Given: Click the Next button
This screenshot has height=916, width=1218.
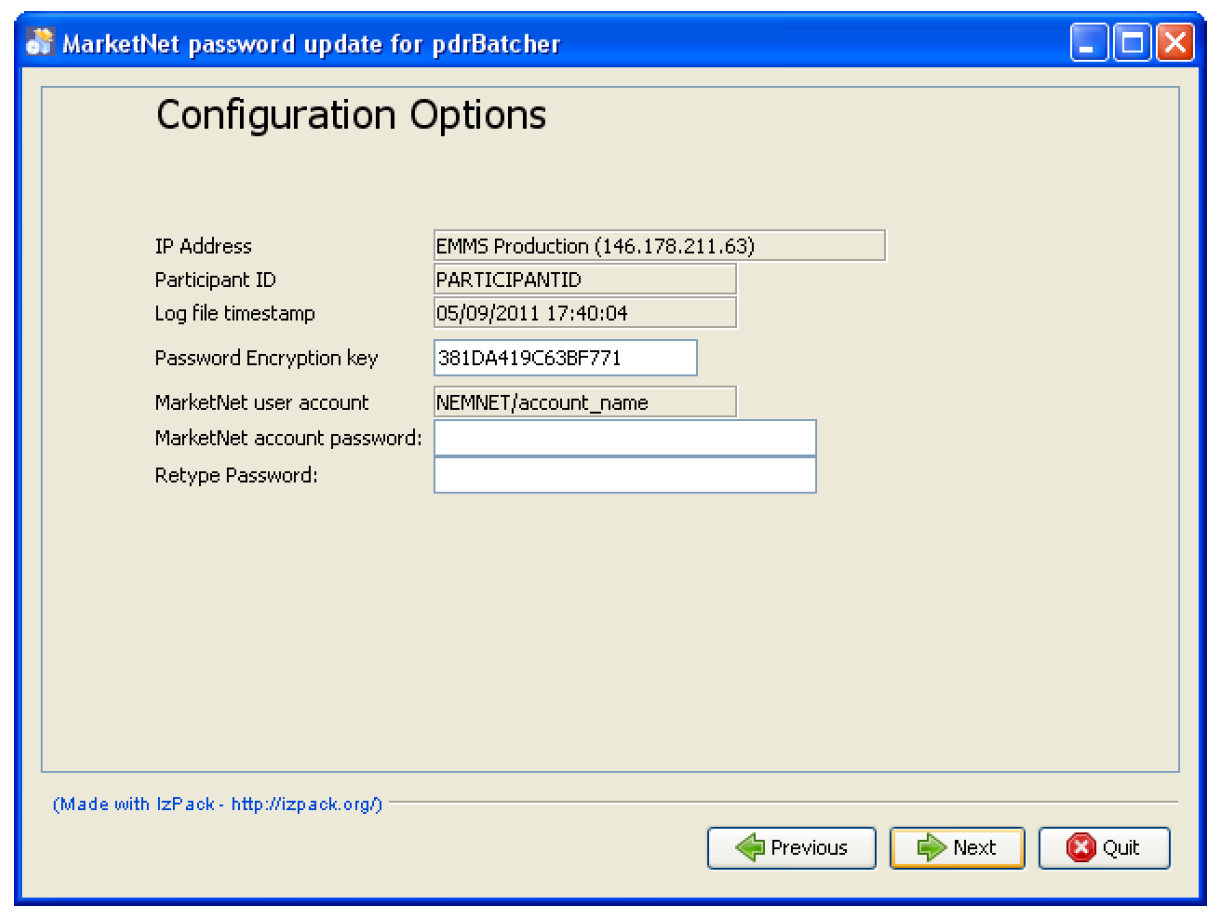Looking at the screenshot, I should point(957,848).
